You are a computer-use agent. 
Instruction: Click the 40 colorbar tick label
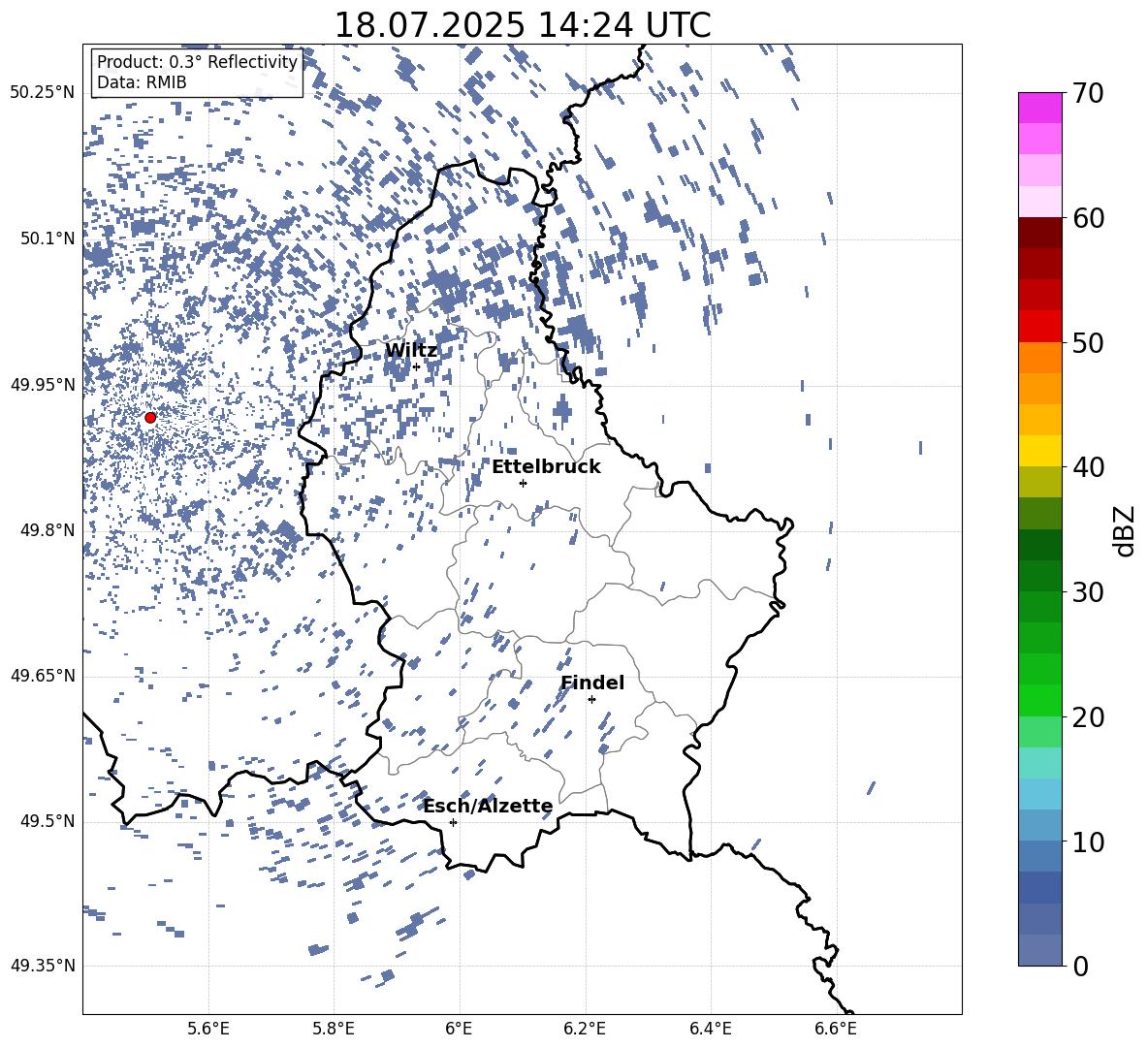(x=1088, y=467)
